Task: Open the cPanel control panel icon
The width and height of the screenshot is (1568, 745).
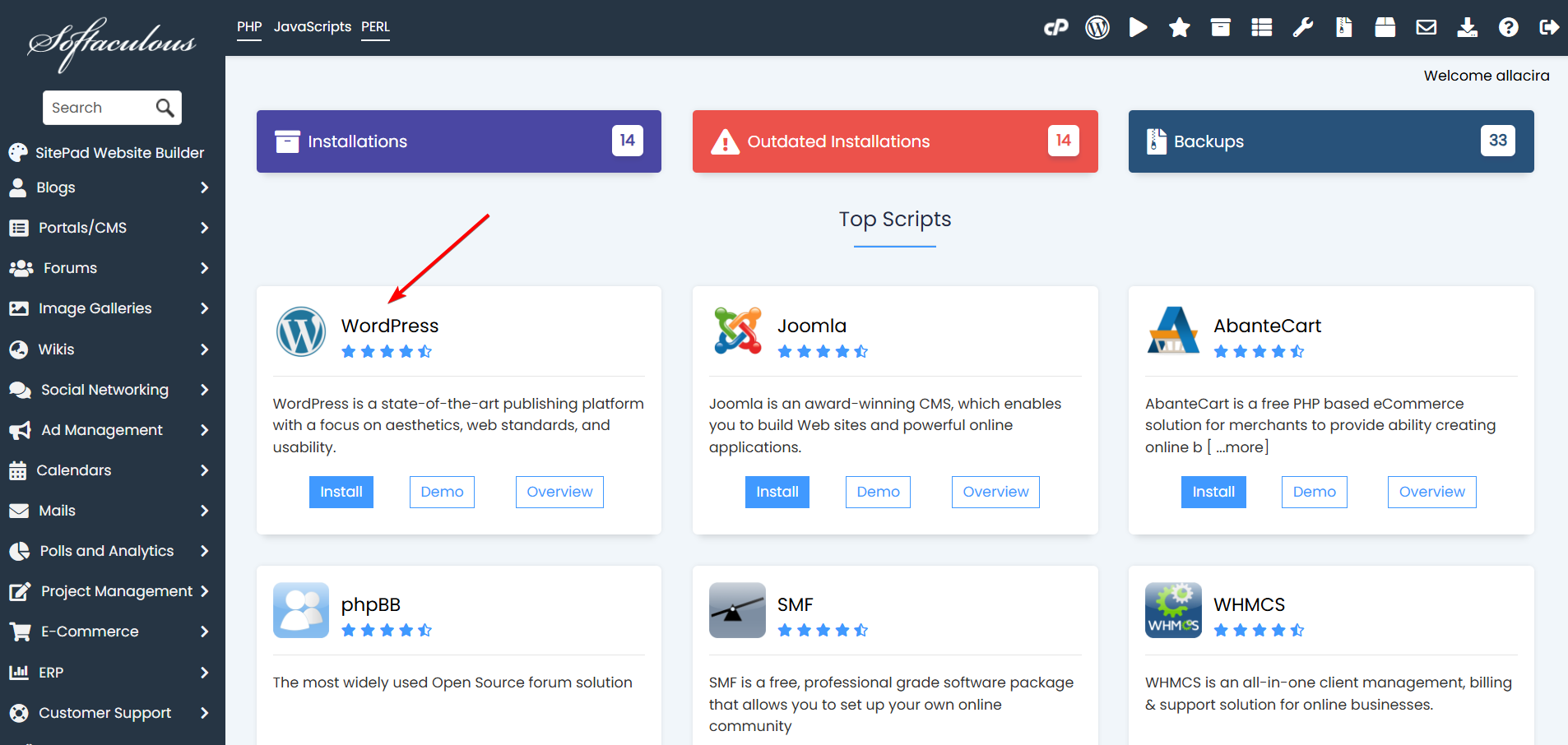Action: coord(1055,27)
